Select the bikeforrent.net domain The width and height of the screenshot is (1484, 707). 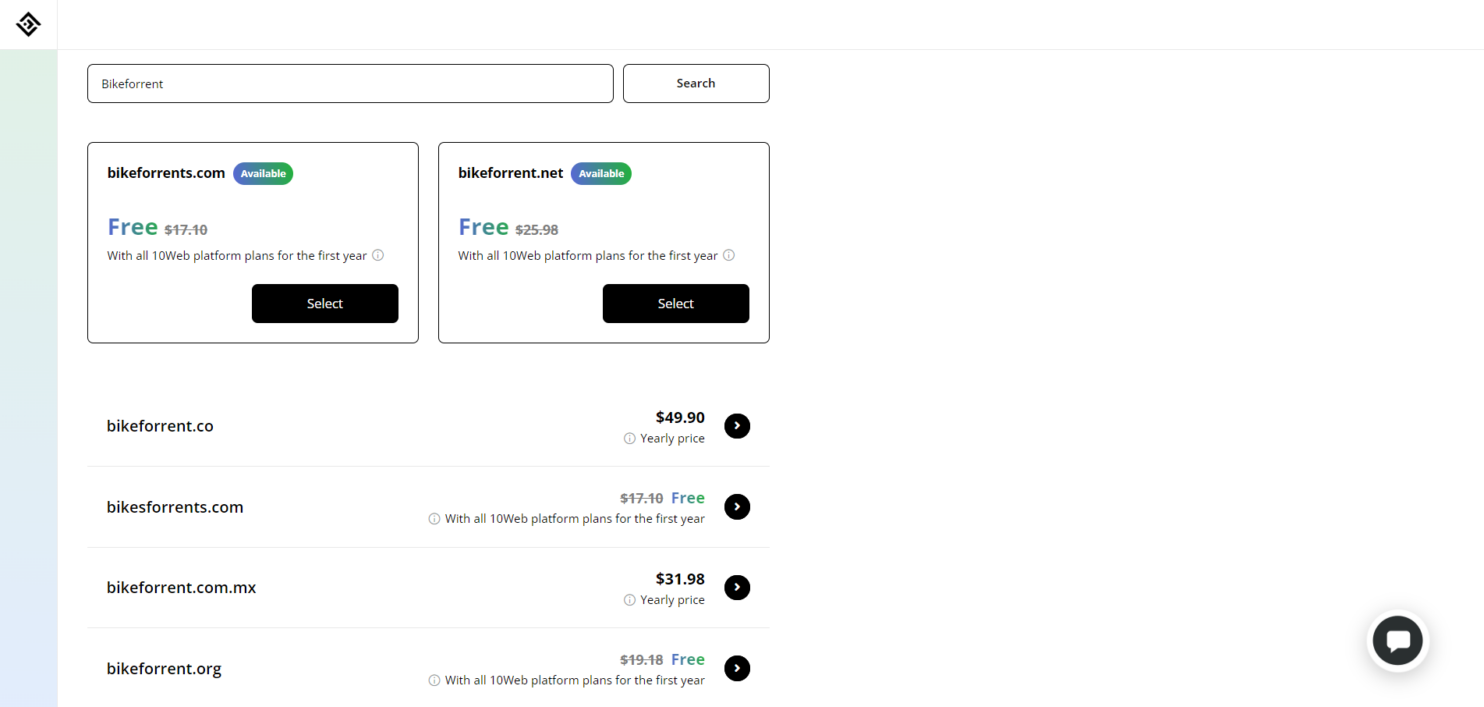click(x=676, y=303)
